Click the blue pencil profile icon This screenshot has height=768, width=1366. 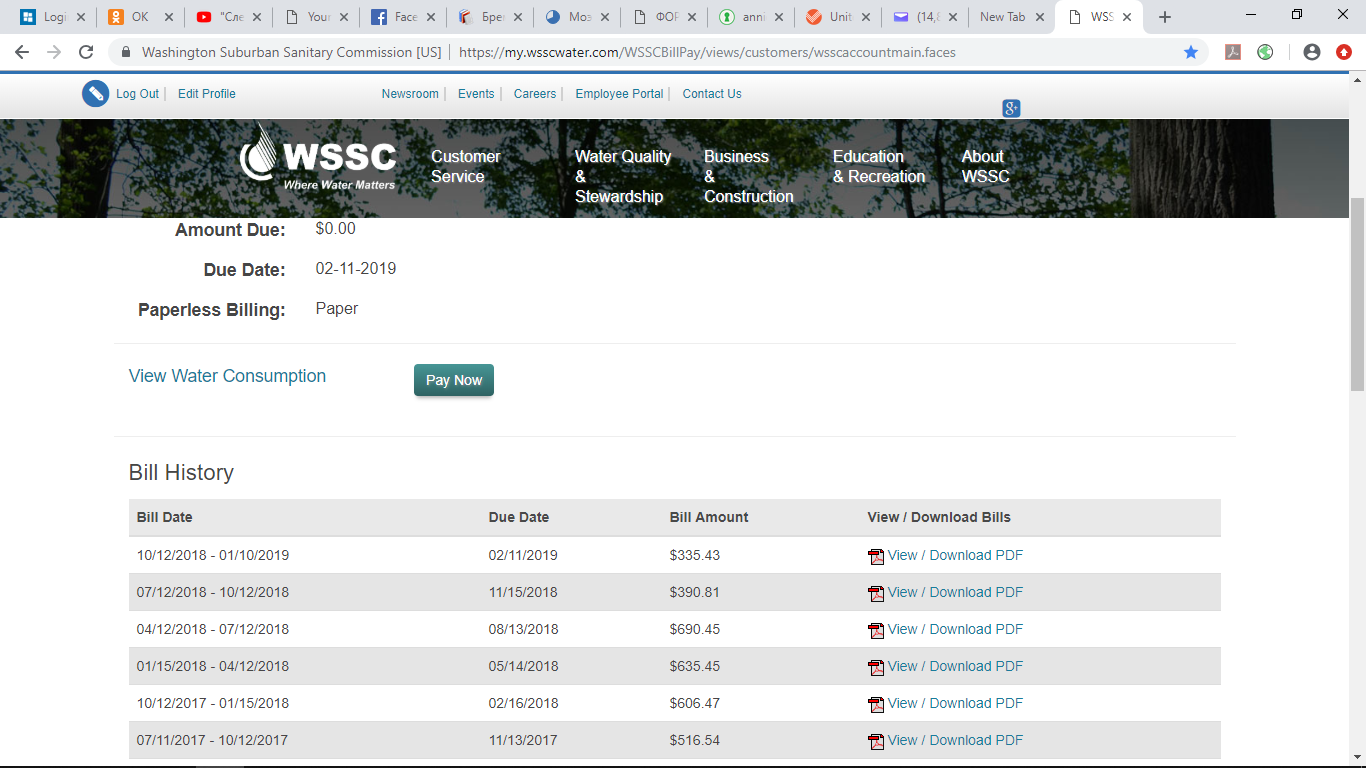click(95, 94)
